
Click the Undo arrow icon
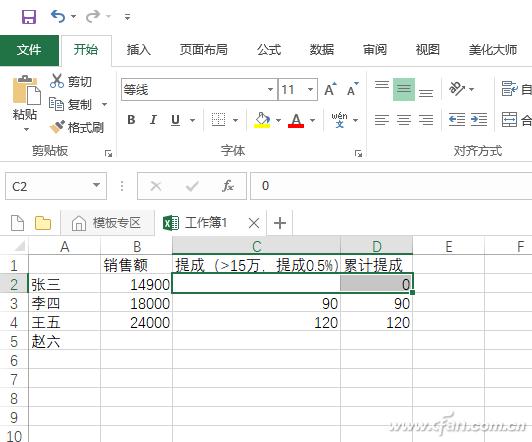(58, 16)
